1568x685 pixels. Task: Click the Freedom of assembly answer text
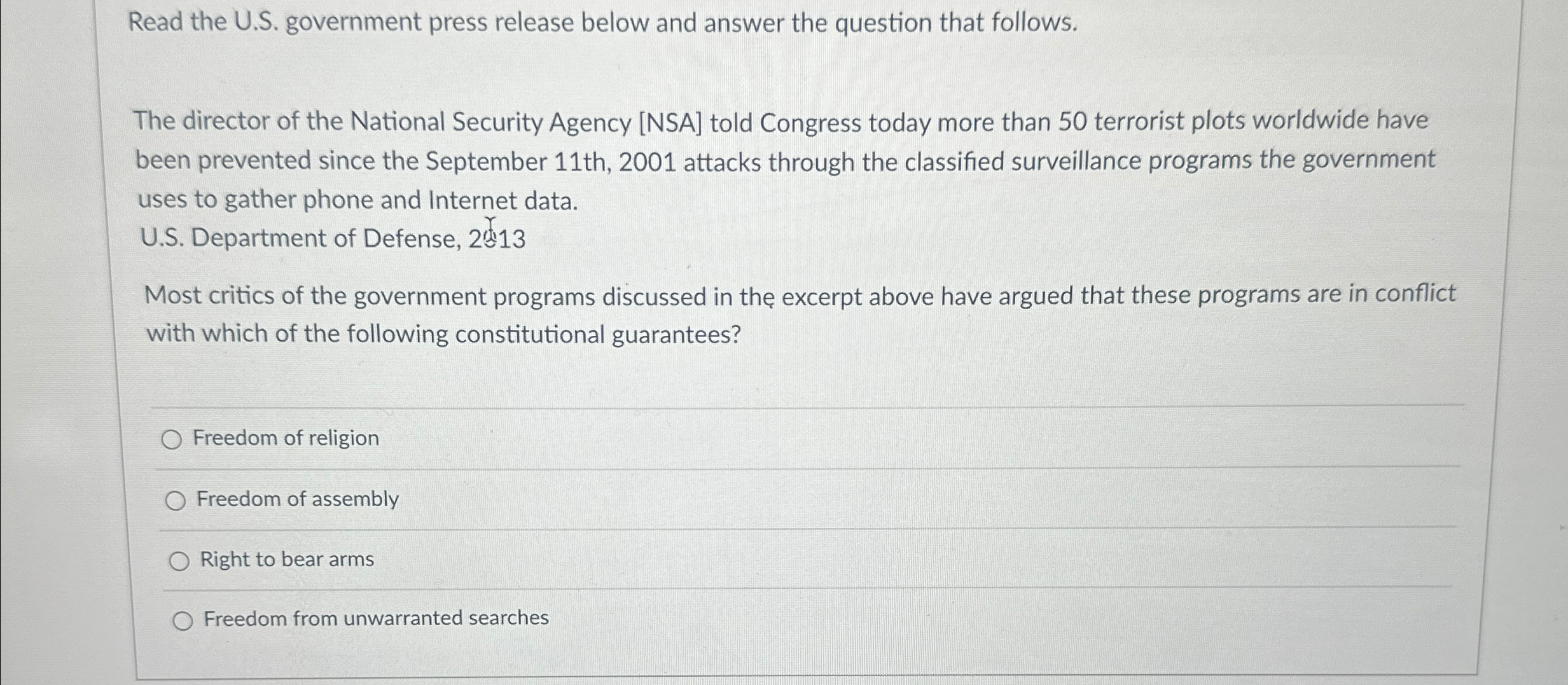click(x=297, y=499)
